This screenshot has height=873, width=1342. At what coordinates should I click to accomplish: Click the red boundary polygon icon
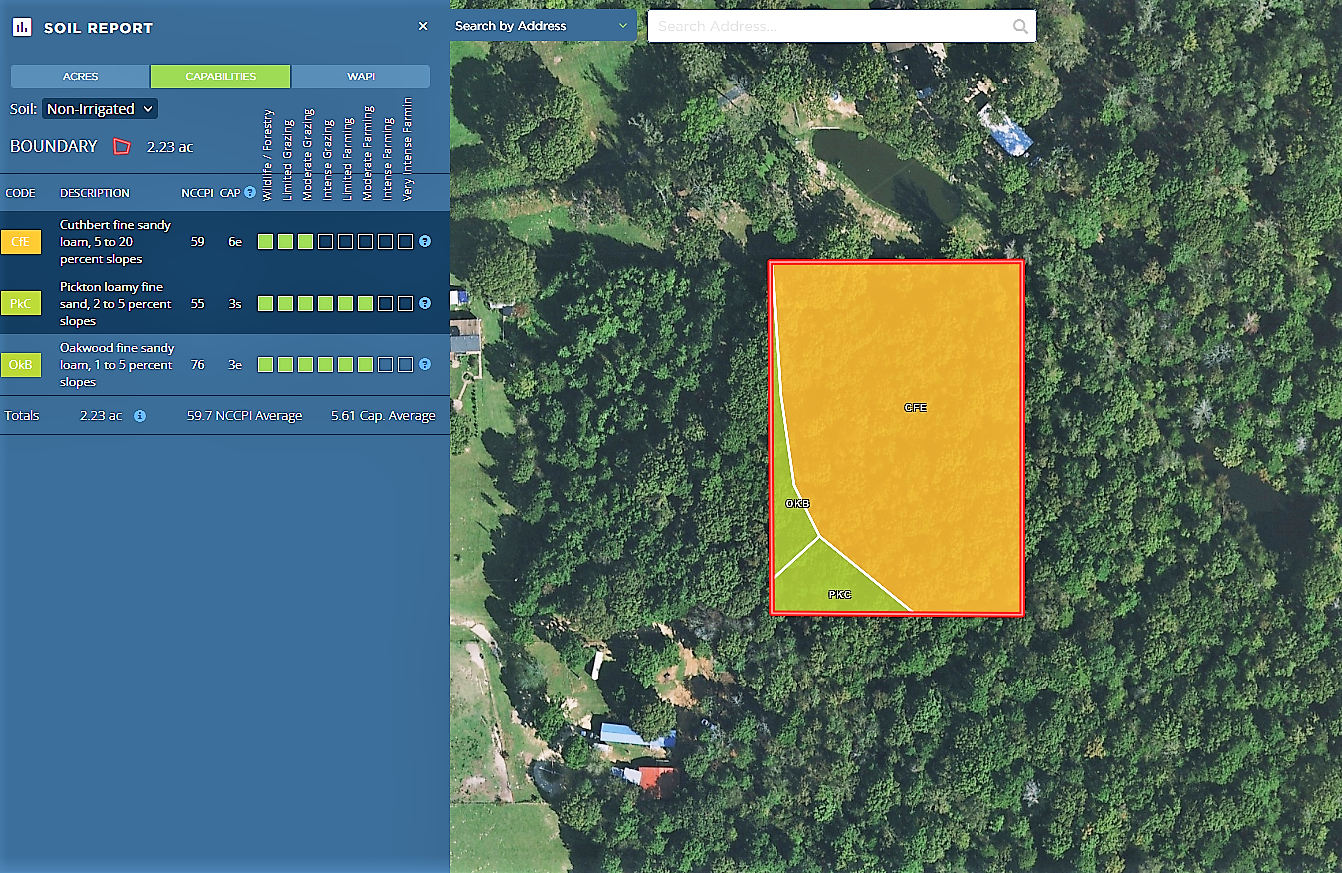coord(122,146)
